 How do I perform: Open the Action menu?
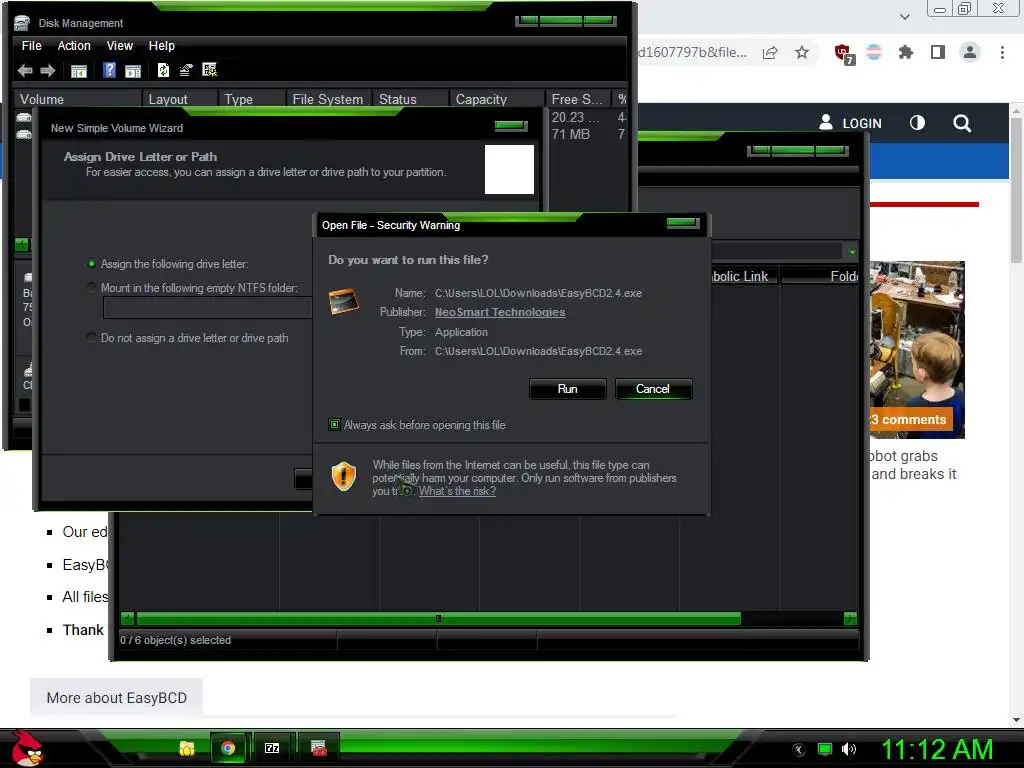pyautogui.click(x=74, y=46)
